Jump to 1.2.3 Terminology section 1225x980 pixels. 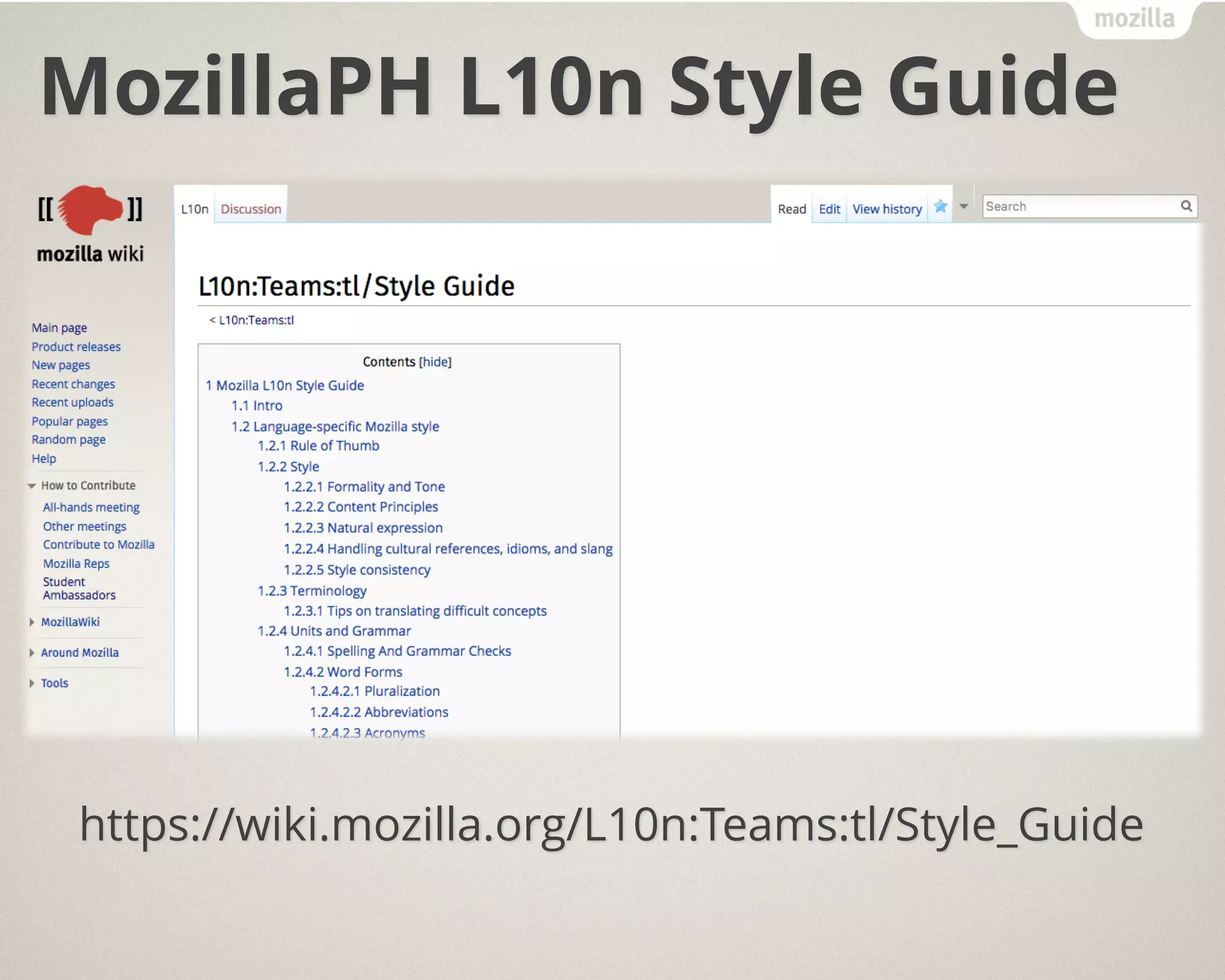pos(312,591)
